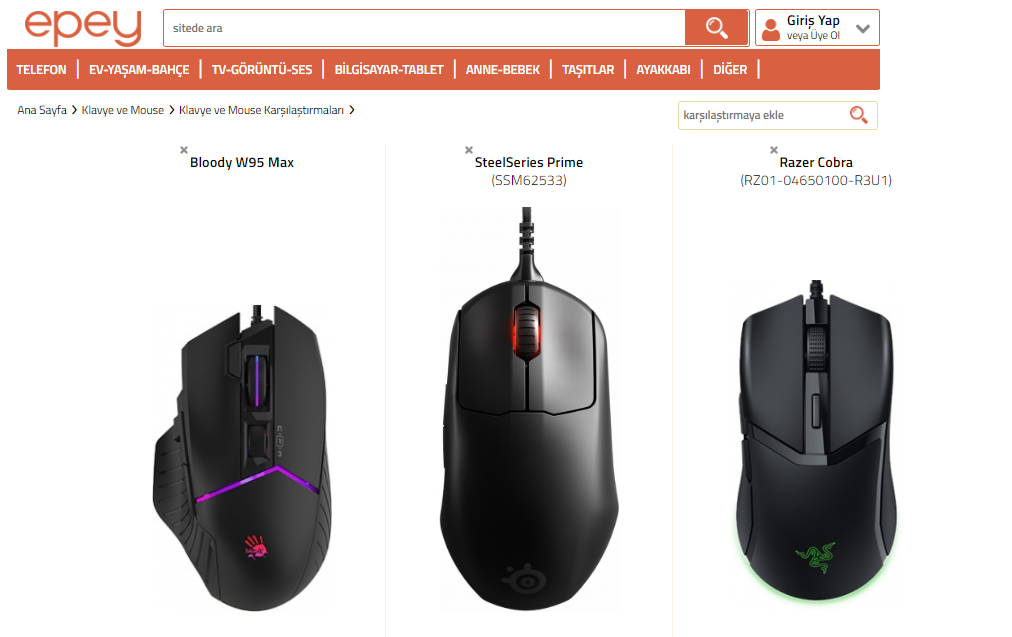1012x637 pixels.
Task: Open the TV-GÖRÜNTÜ-SES category menu
Action: 262,70
